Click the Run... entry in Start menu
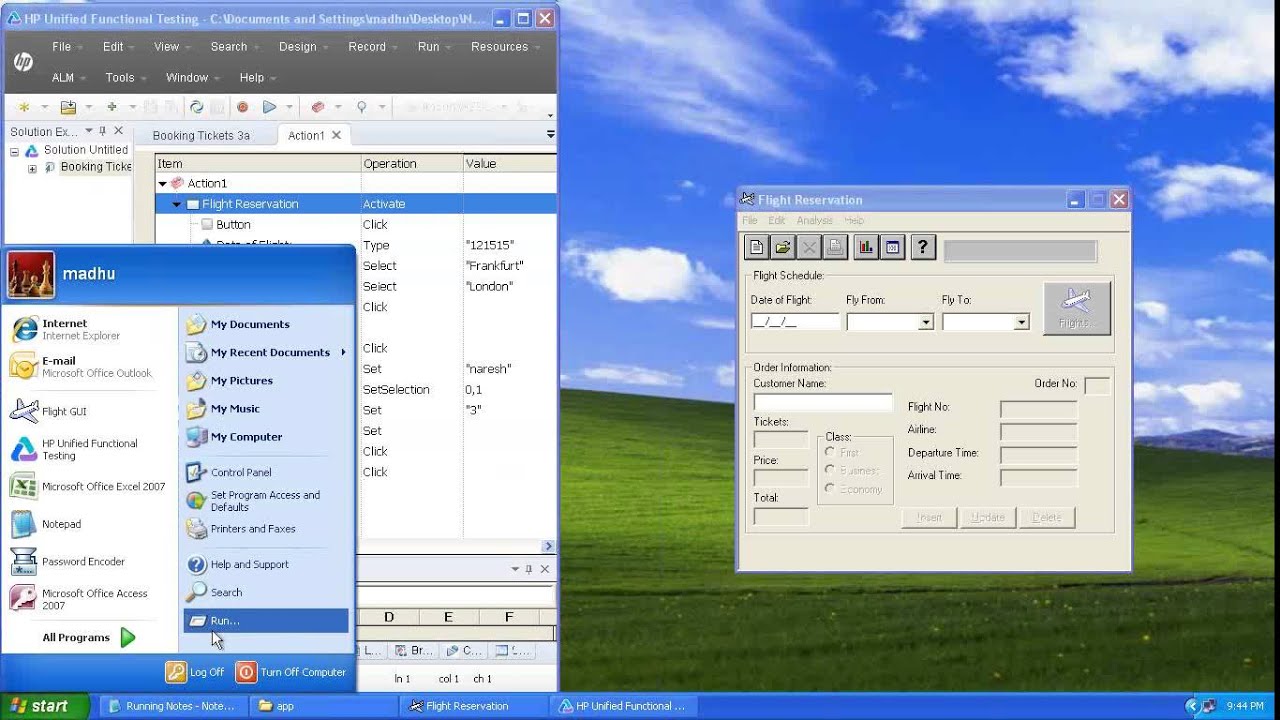This screenshot has width=1280, height=720. (266, 621)
